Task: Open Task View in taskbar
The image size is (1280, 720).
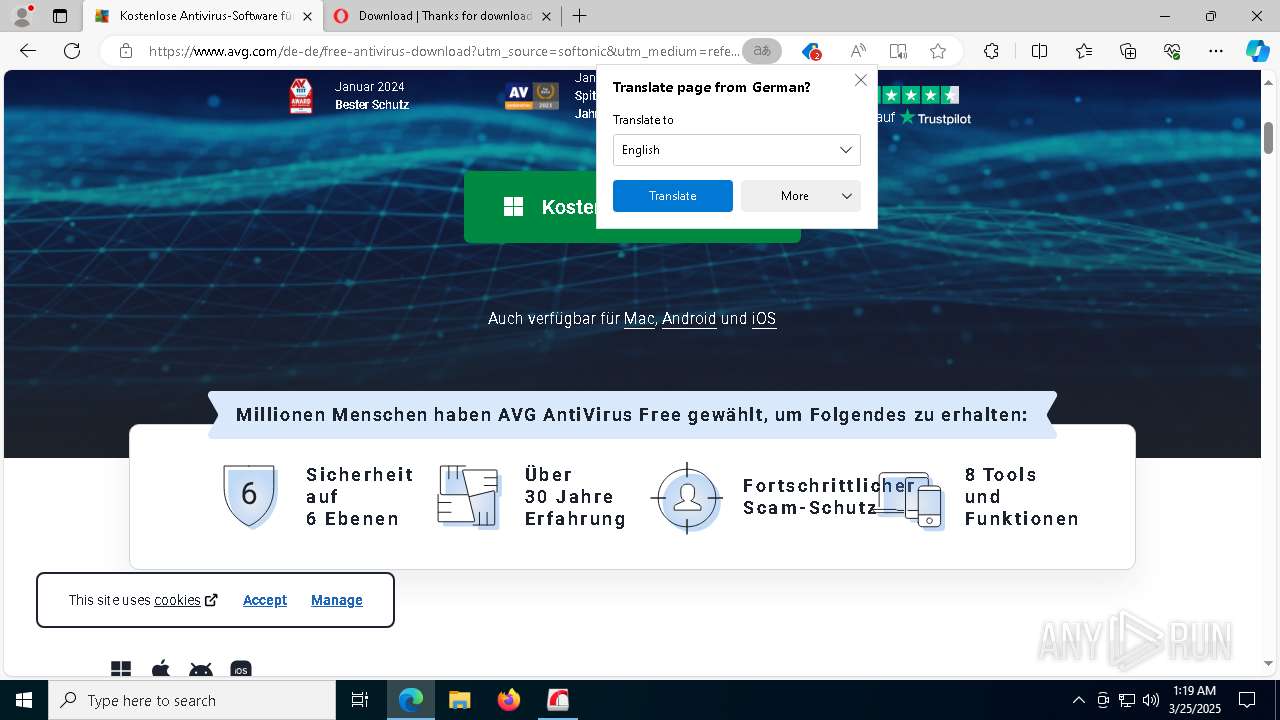Action: [360, 700]
